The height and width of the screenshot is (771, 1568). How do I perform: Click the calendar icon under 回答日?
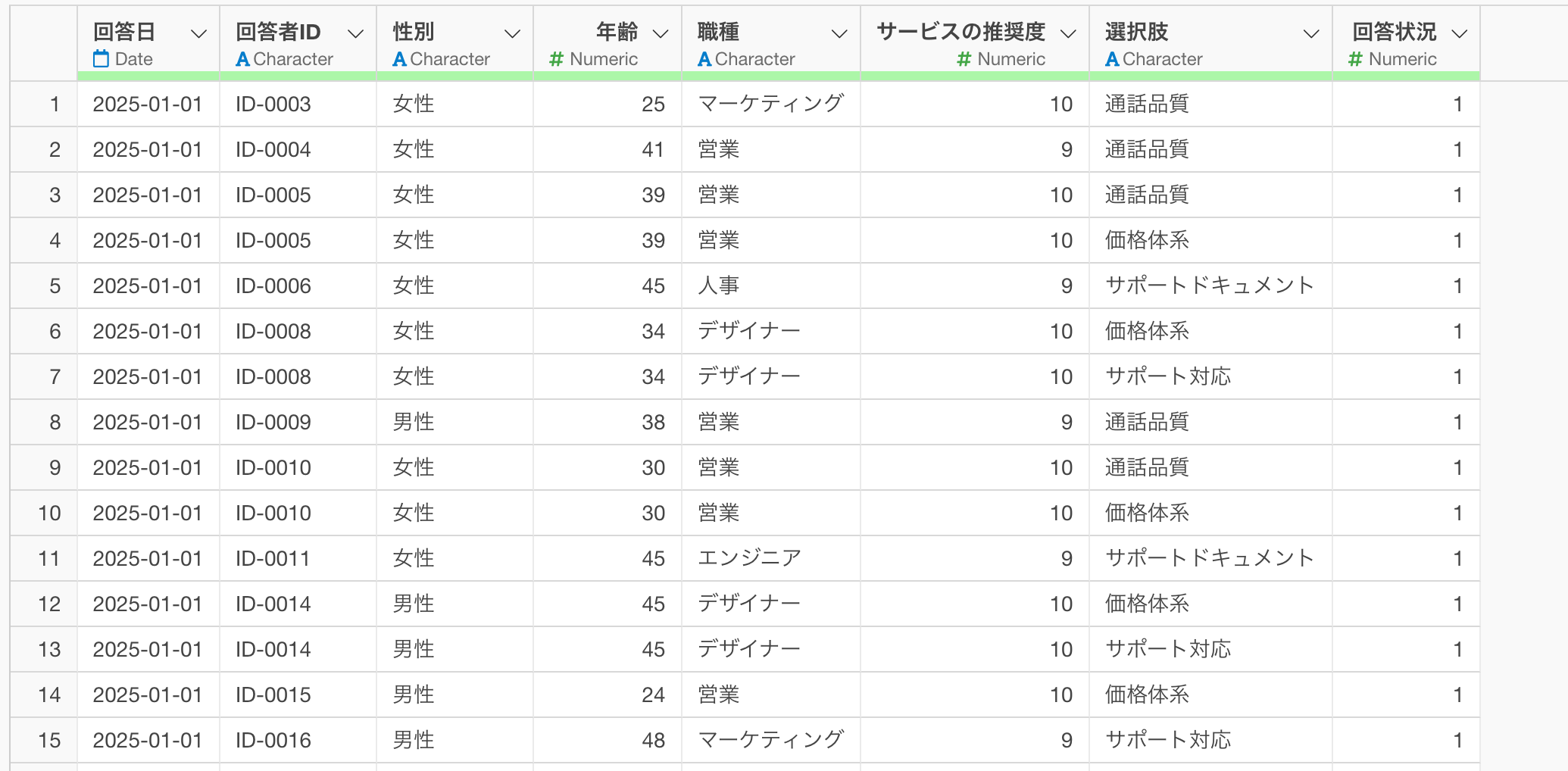coord(101,59)
